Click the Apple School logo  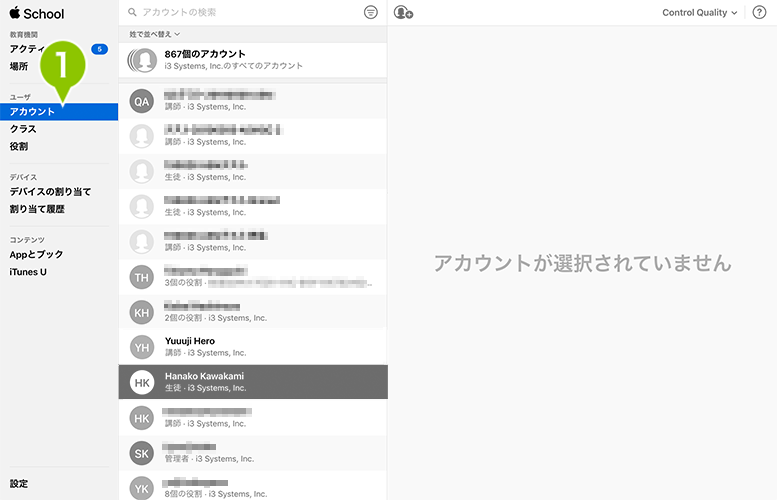[37, 13]
